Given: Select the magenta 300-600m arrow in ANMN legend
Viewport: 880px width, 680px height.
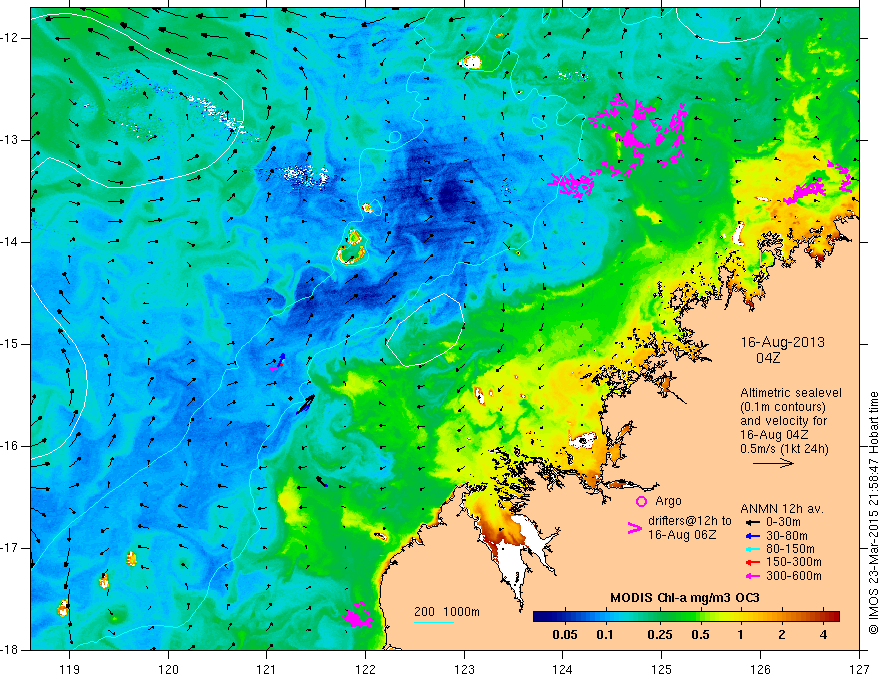Looking at the screenshot, I should coord(753,576).
